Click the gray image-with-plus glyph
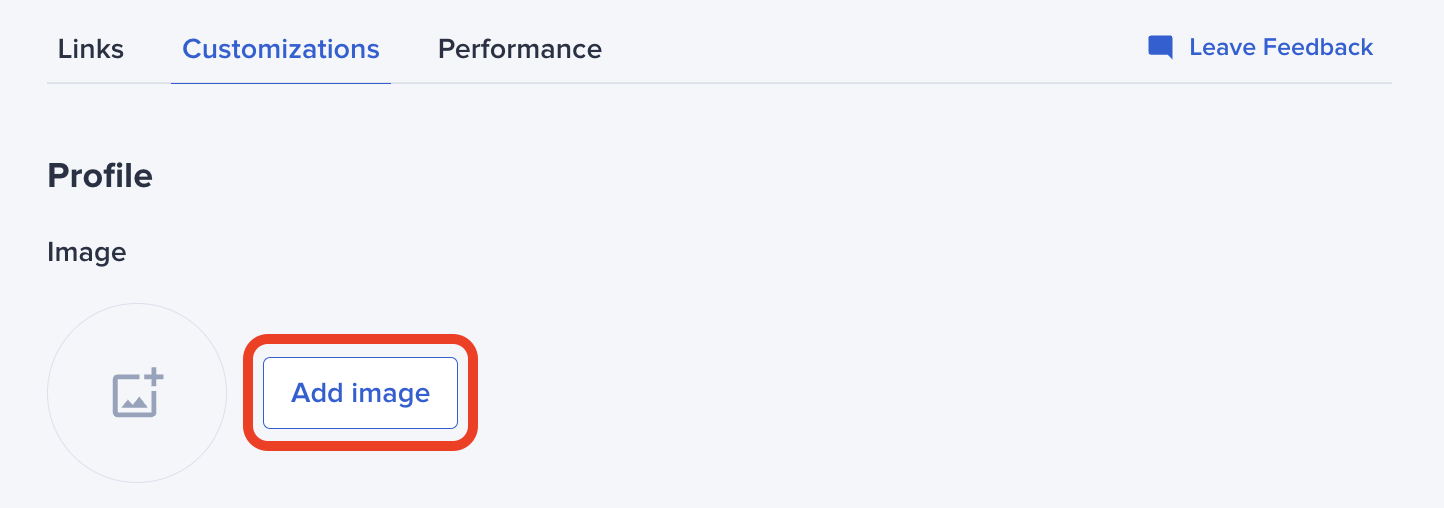The height and width of the screenshot is (508, 1444). pyautogui.click(x=137, y=393)
